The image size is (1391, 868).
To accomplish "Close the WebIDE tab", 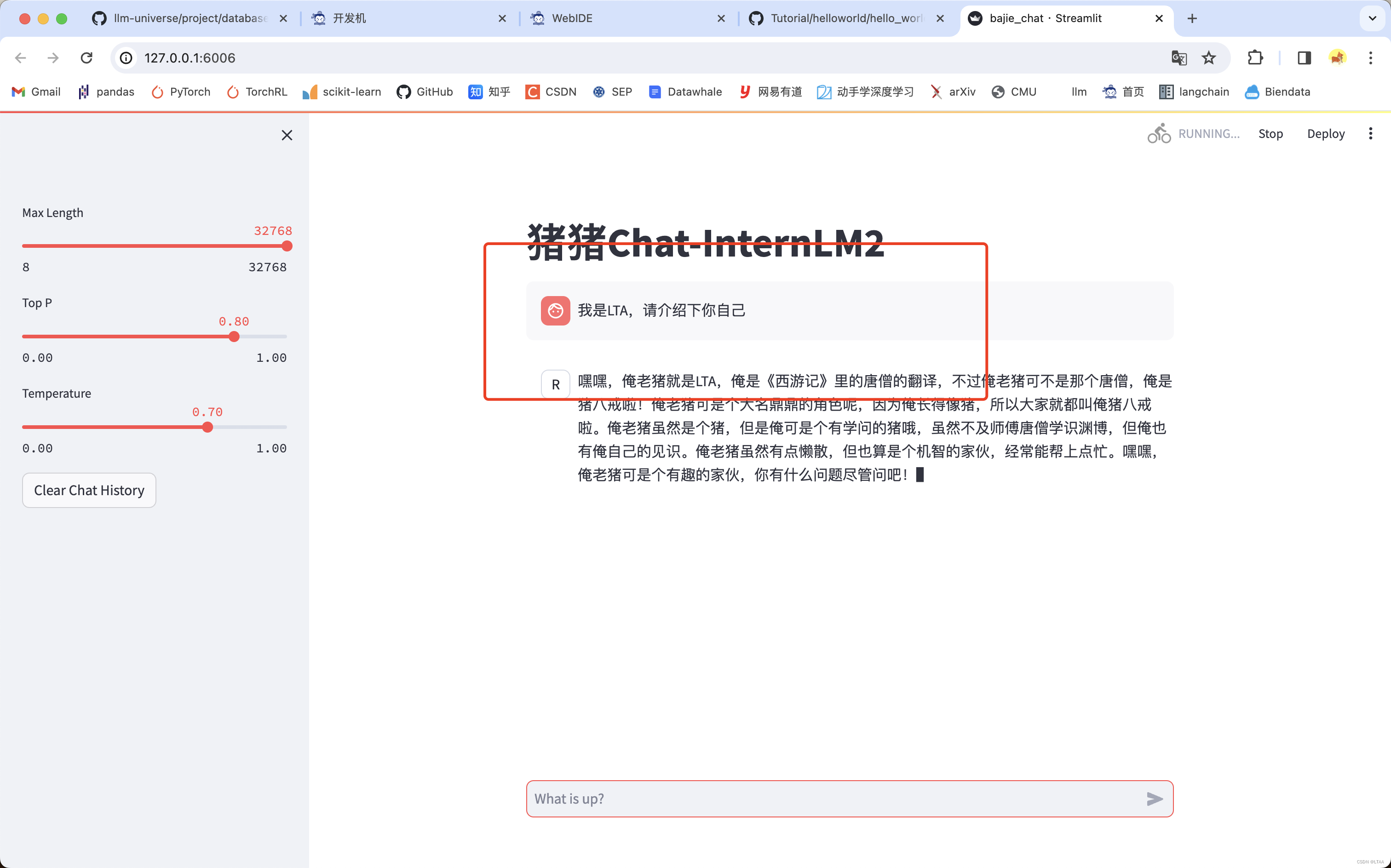I will pos(721,18).
